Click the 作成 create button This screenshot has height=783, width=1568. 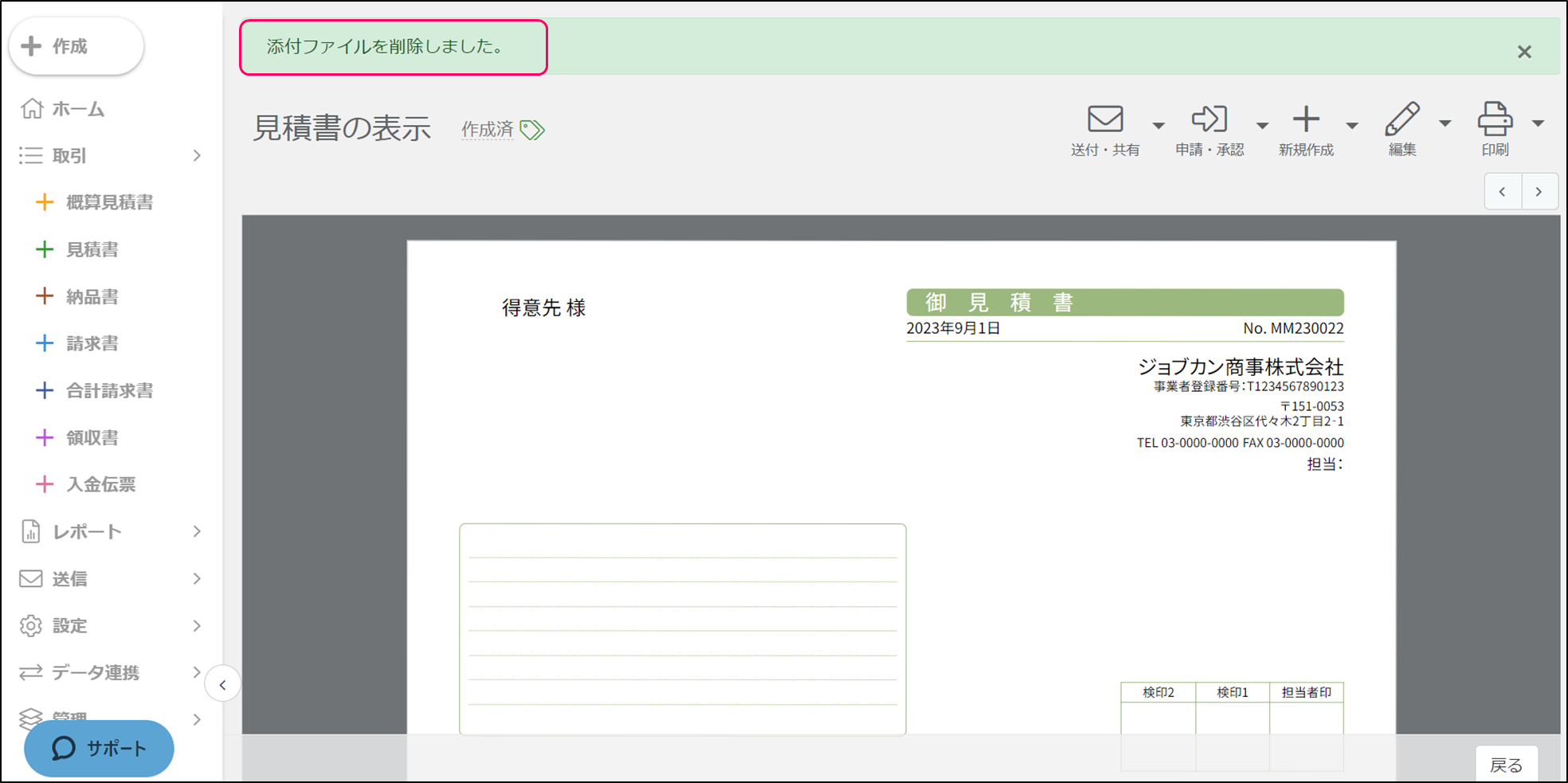coord(76,46)
